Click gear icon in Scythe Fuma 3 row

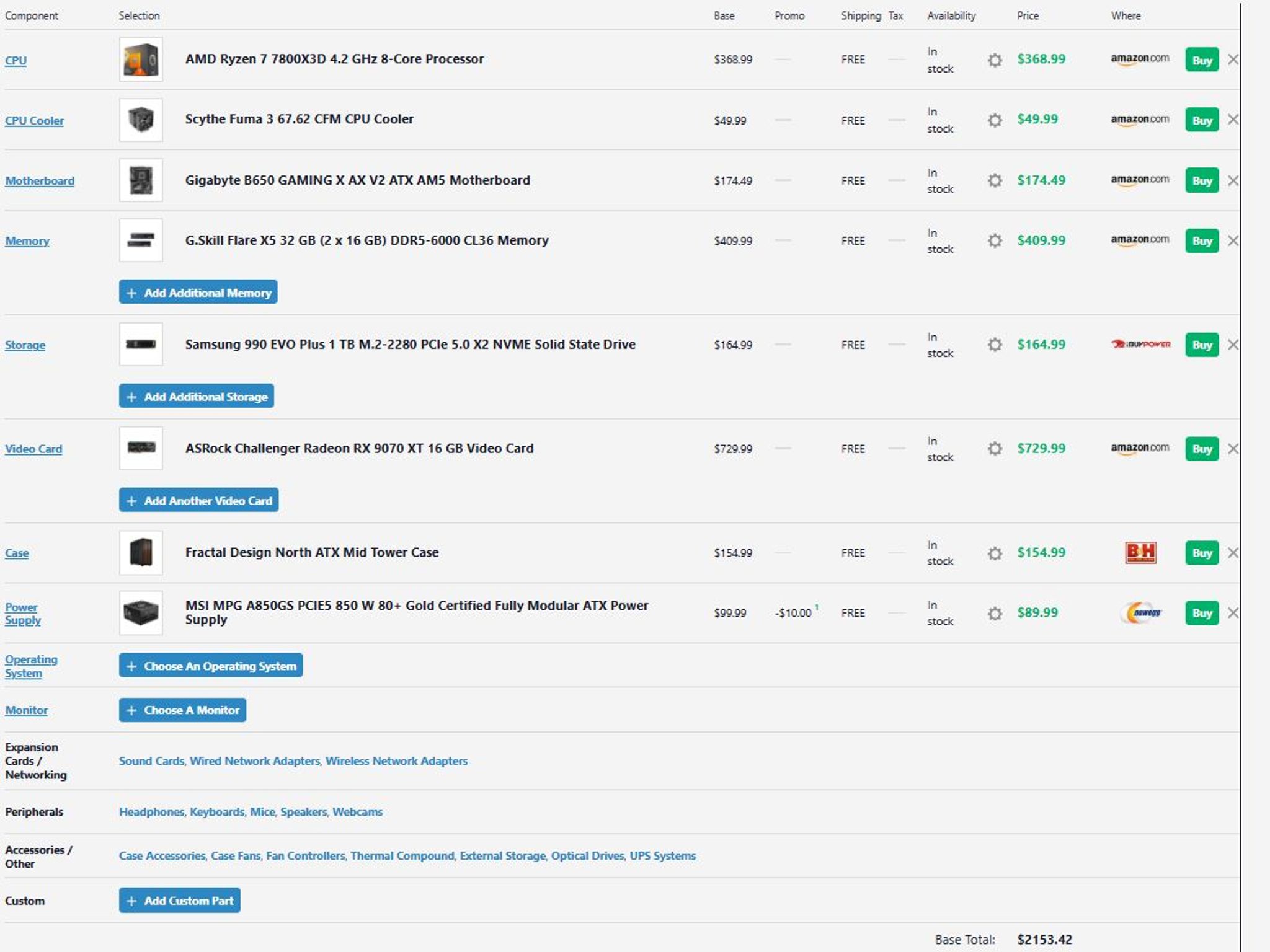click(995, 120)
